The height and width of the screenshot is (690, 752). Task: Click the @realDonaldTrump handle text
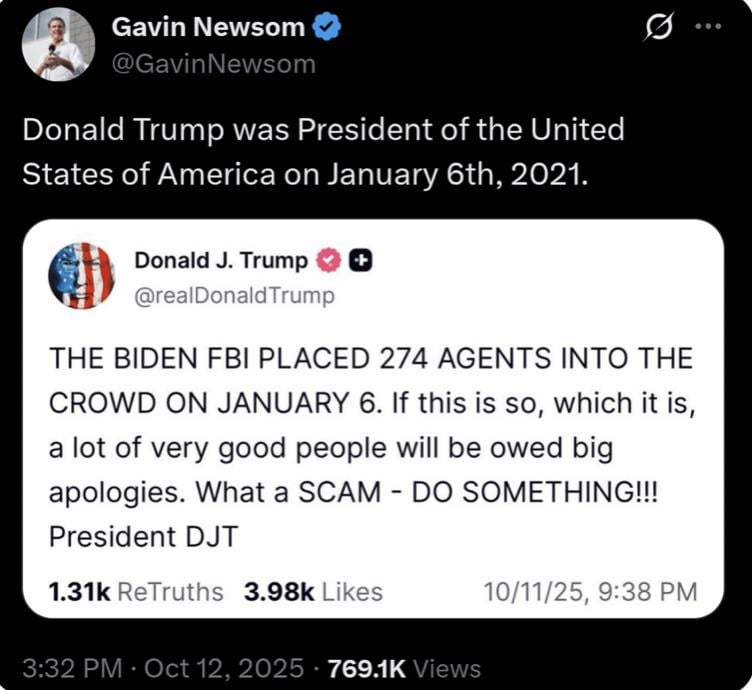tap(235, 296)
